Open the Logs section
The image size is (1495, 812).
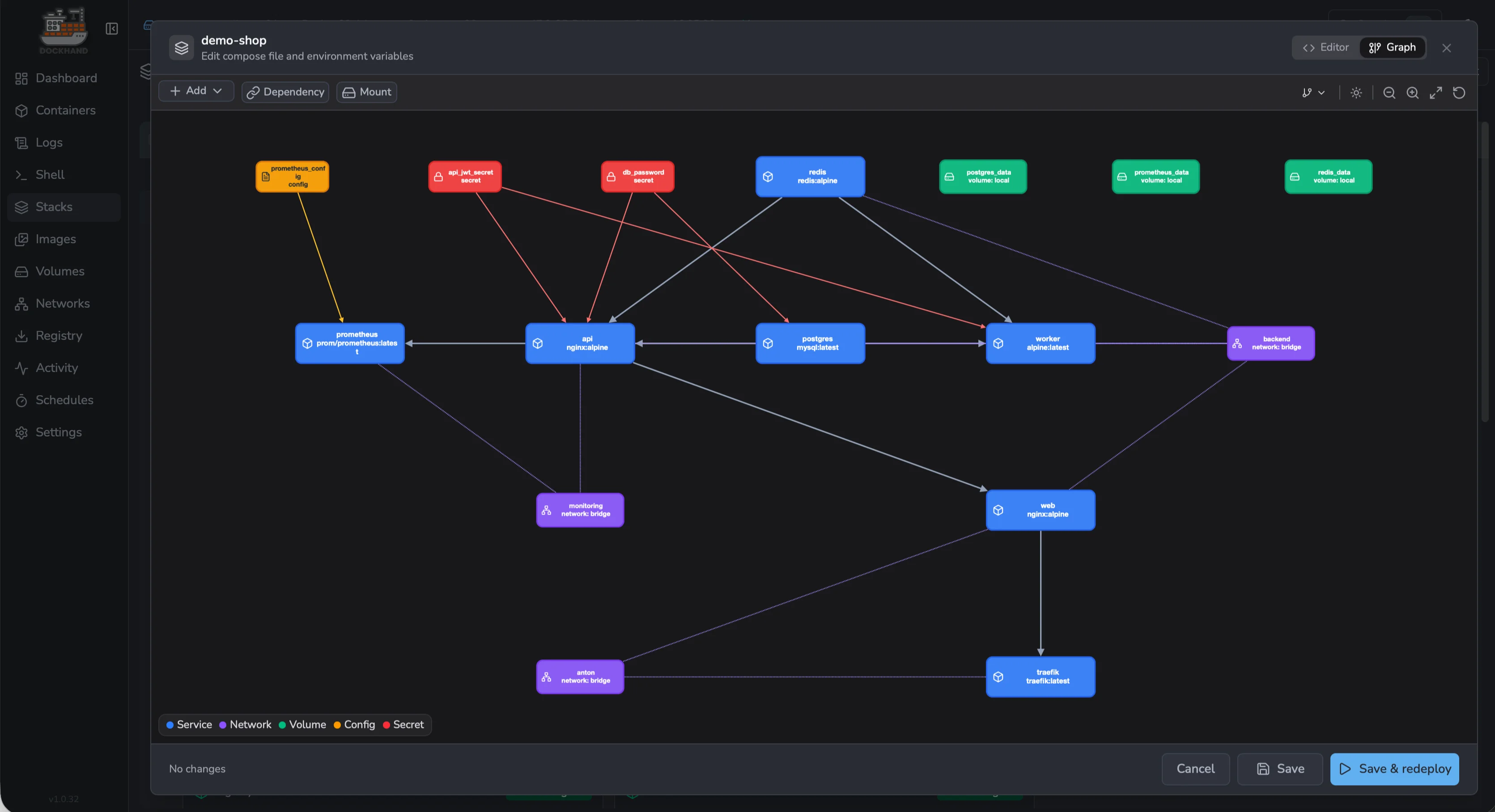coord(64,143)
